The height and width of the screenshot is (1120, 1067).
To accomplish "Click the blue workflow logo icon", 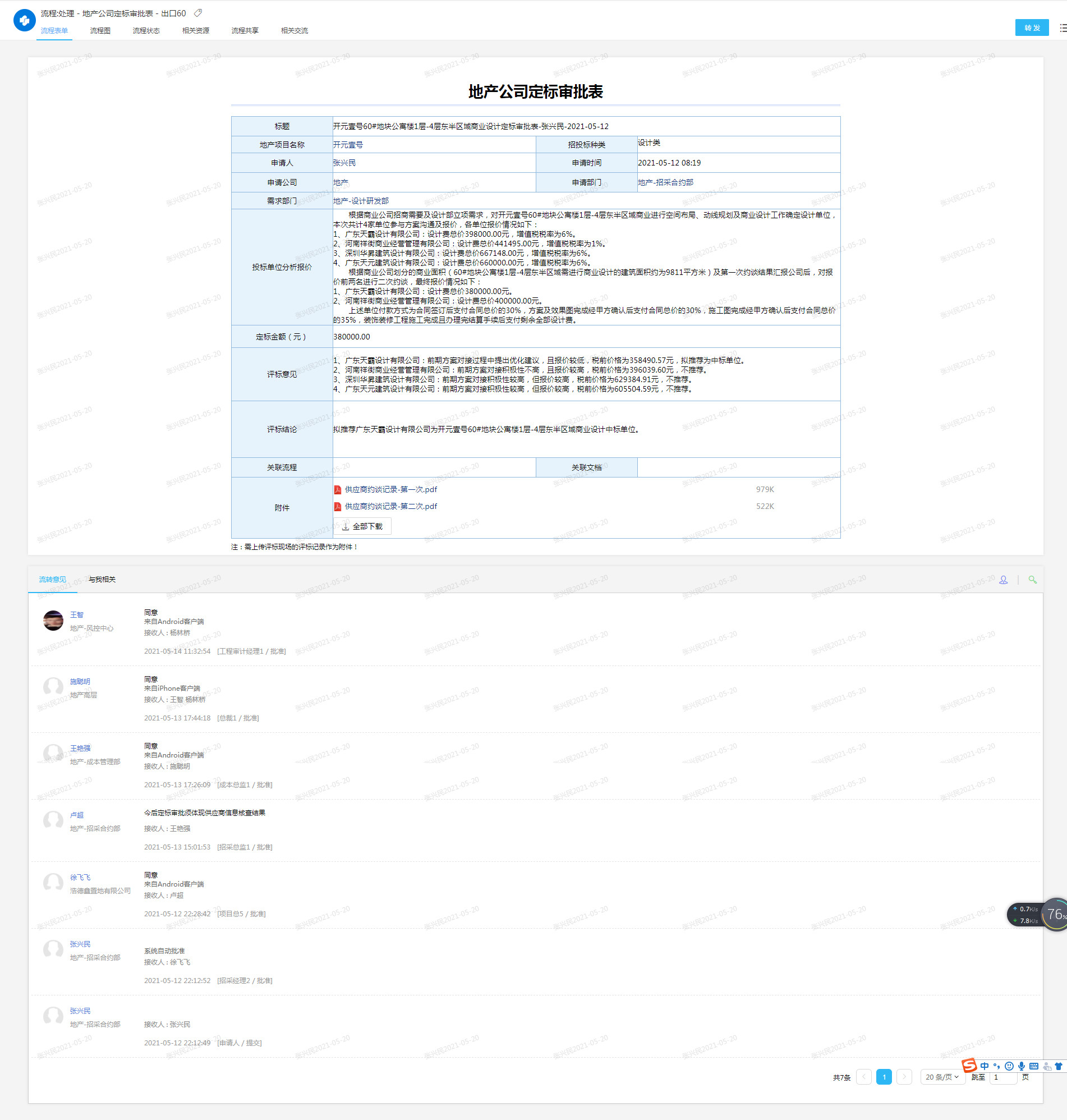I will [x=24, y=20].
